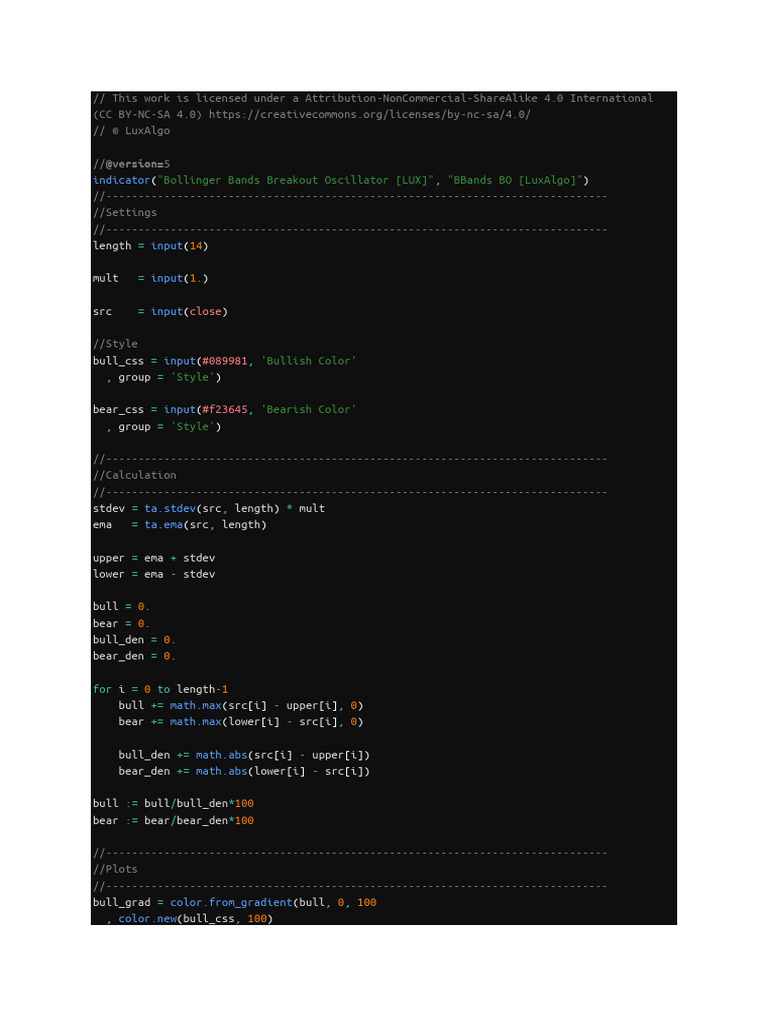Click the "BBands BO [LuxAlgo]" string
This screenshot has width=768, height=1024.
(515, 180)
